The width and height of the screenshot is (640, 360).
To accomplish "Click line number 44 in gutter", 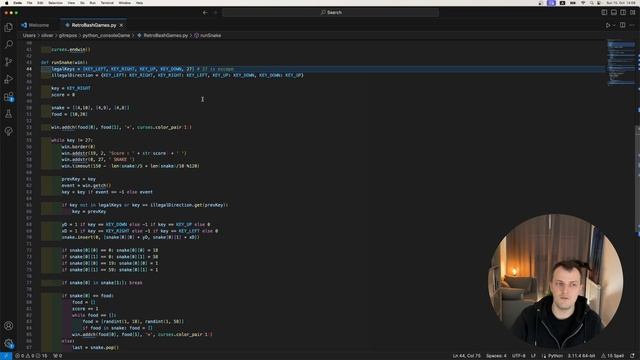I will coord(29,69).
